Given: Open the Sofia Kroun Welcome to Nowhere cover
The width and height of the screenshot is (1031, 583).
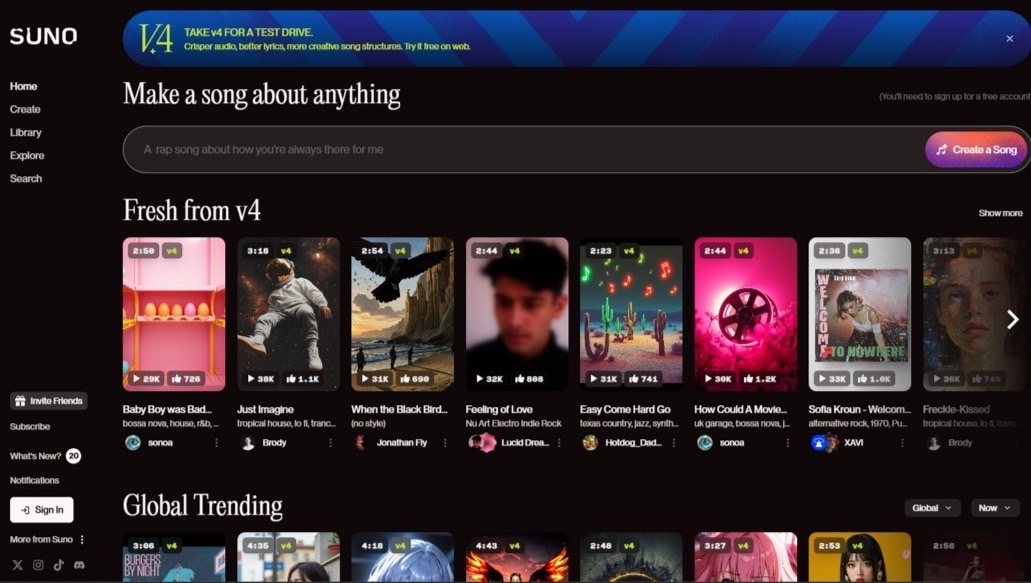Looking at the screenshot, I should (860, 314).
